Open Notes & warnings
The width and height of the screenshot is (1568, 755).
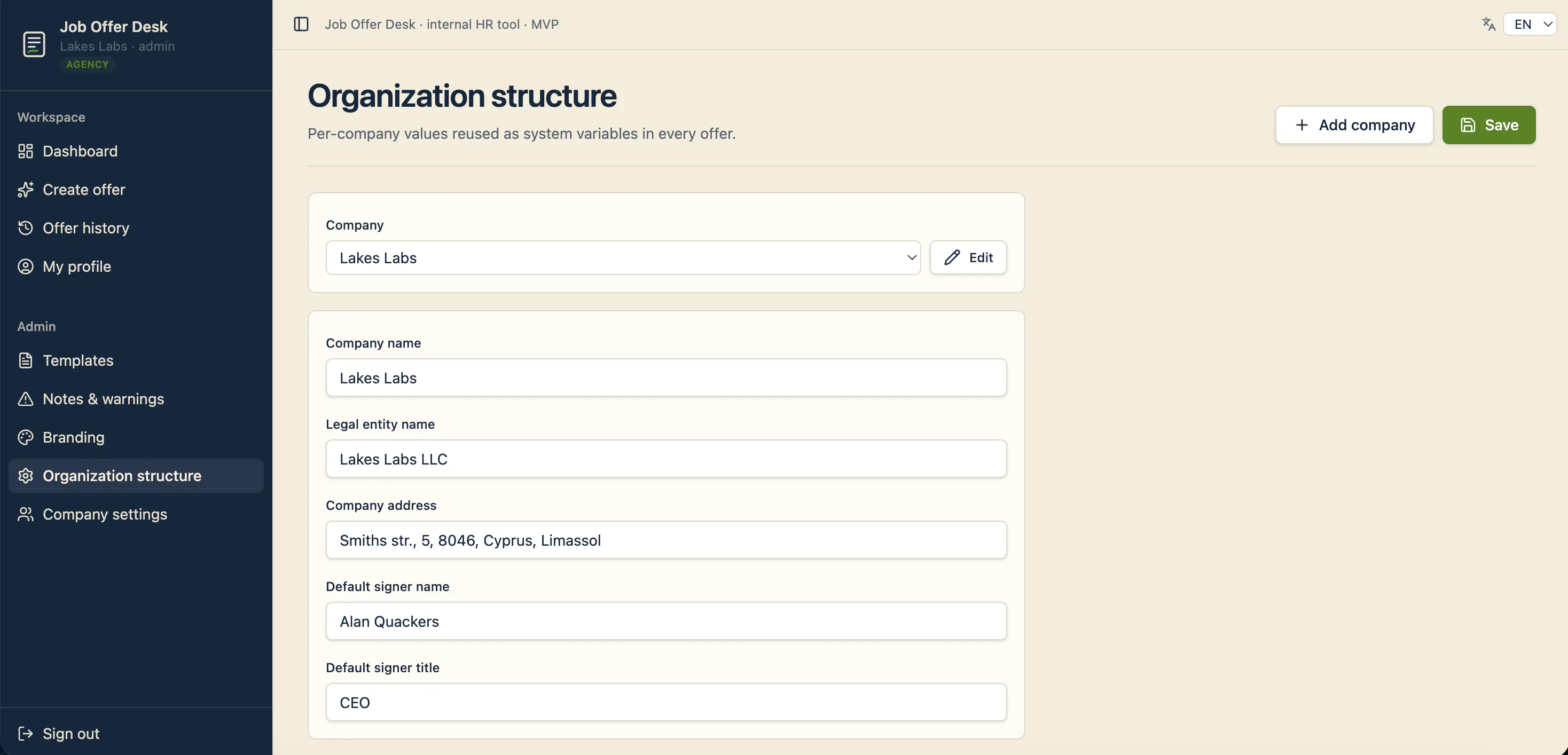coord(136,398)
